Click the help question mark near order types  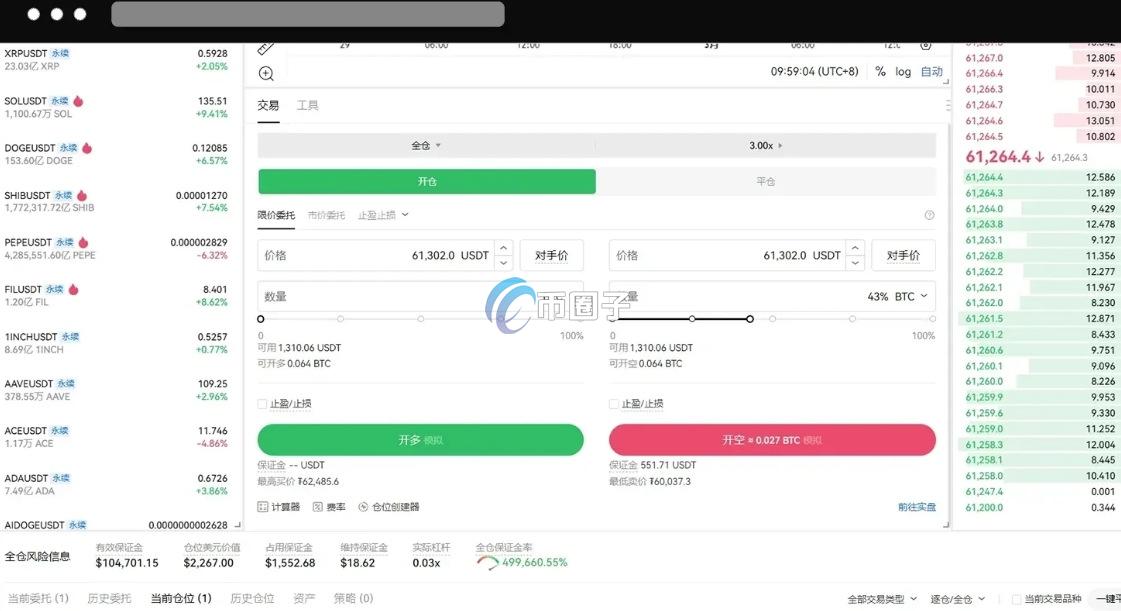click(929, 215)
